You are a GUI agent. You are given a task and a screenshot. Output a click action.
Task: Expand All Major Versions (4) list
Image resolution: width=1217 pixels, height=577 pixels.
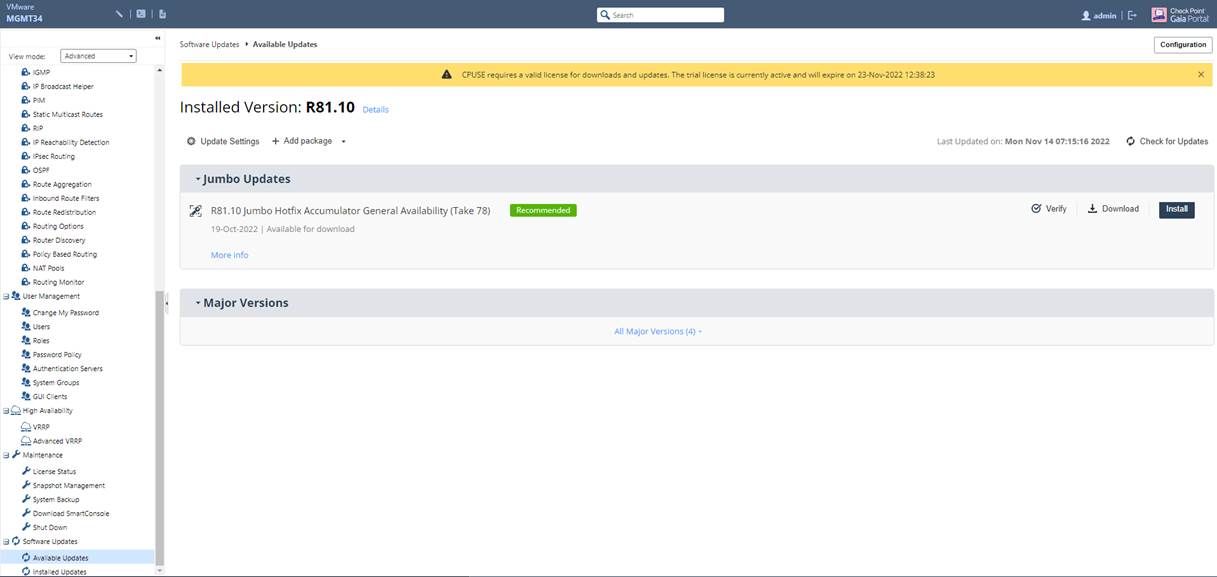tap(657, 332)
